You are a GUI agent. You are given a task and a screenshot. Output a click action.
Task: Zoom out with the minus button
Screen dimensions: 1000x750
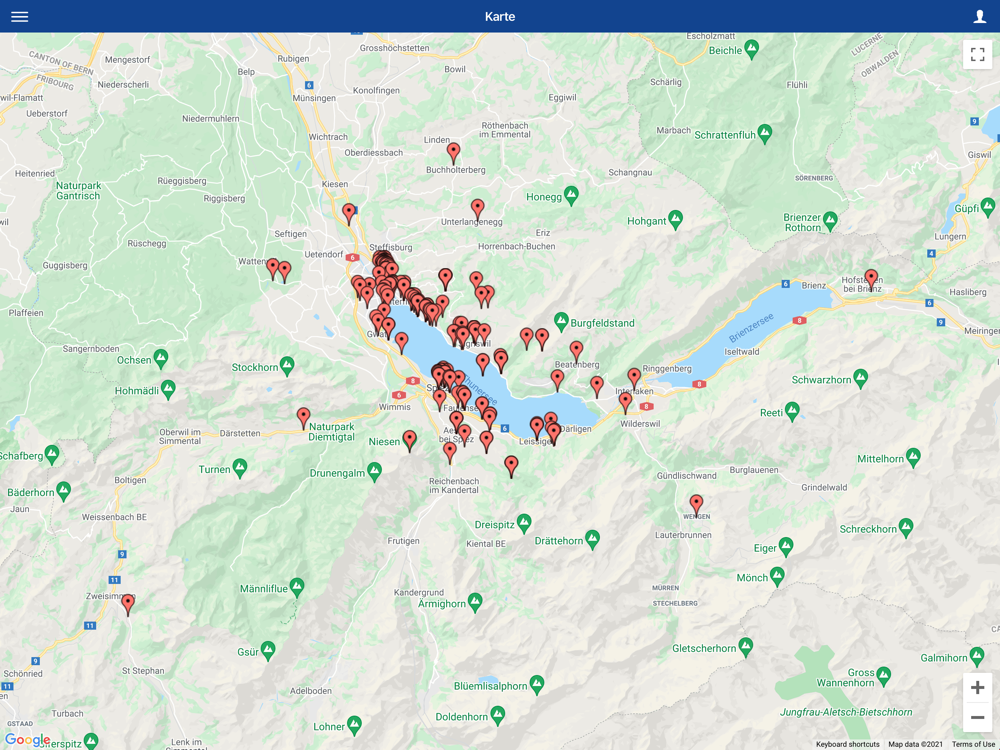click(977, 717)
